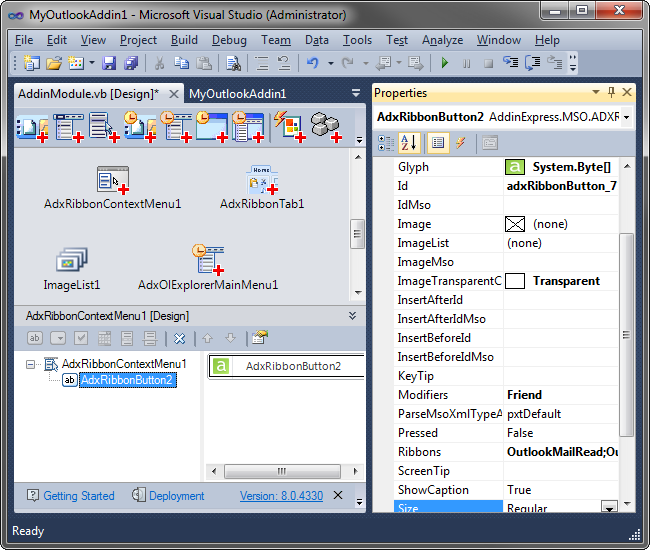Click the add check box control icon
The width and height of the screenshot is (650, 550).
point(81,338)
